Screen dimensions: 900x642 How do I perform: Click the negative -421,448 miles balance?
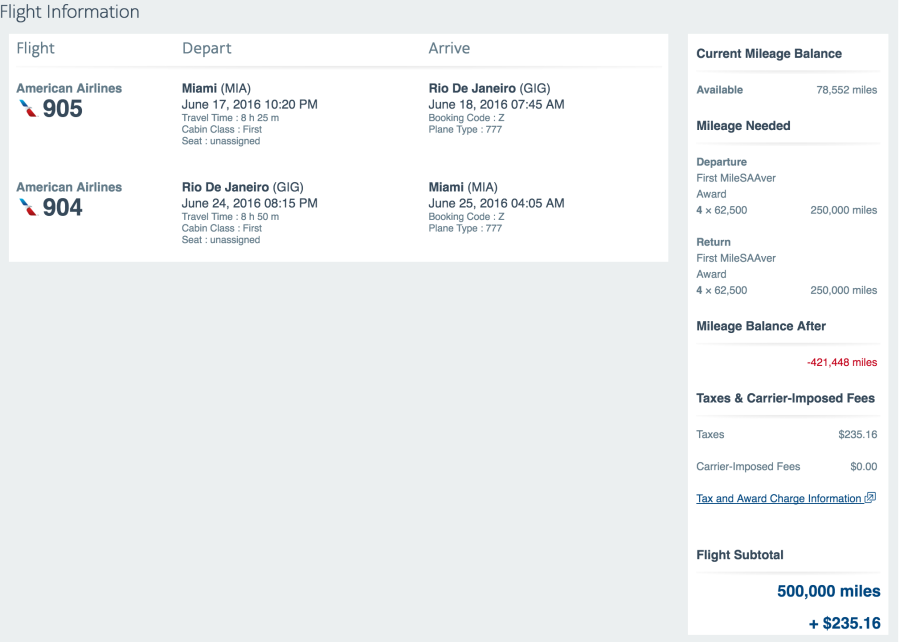coord(841,362)
